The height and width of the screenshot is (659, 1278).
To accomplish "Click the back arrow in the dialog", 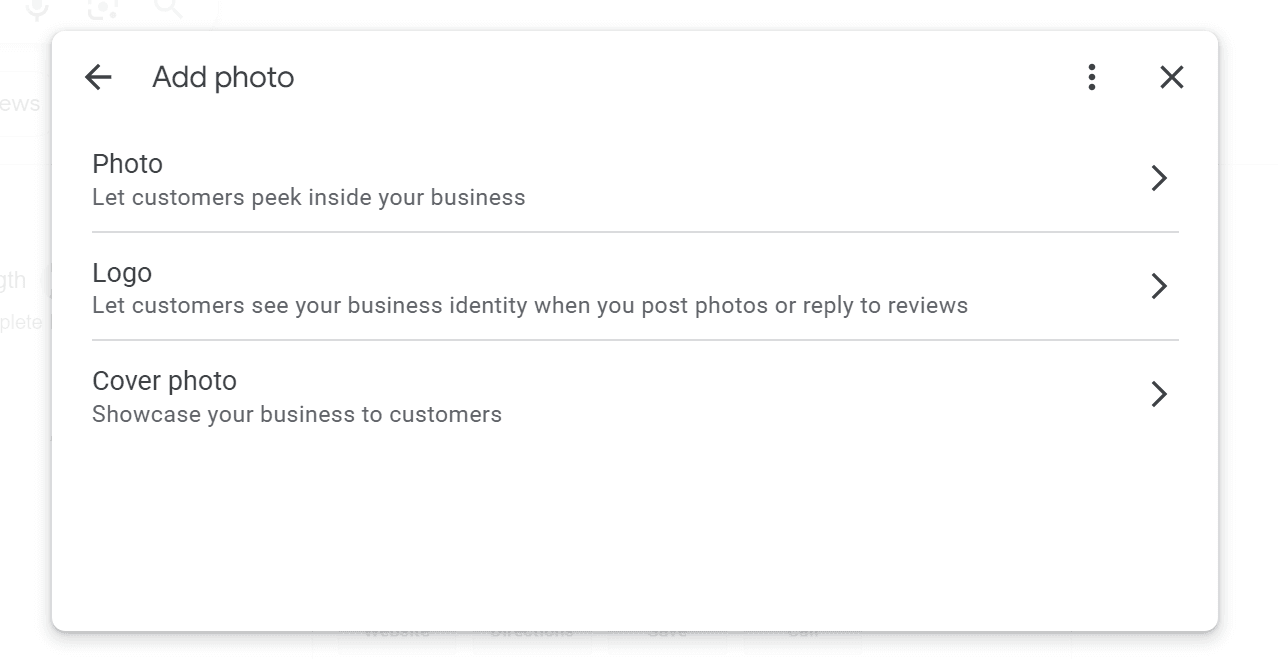I will coord(98,77).
